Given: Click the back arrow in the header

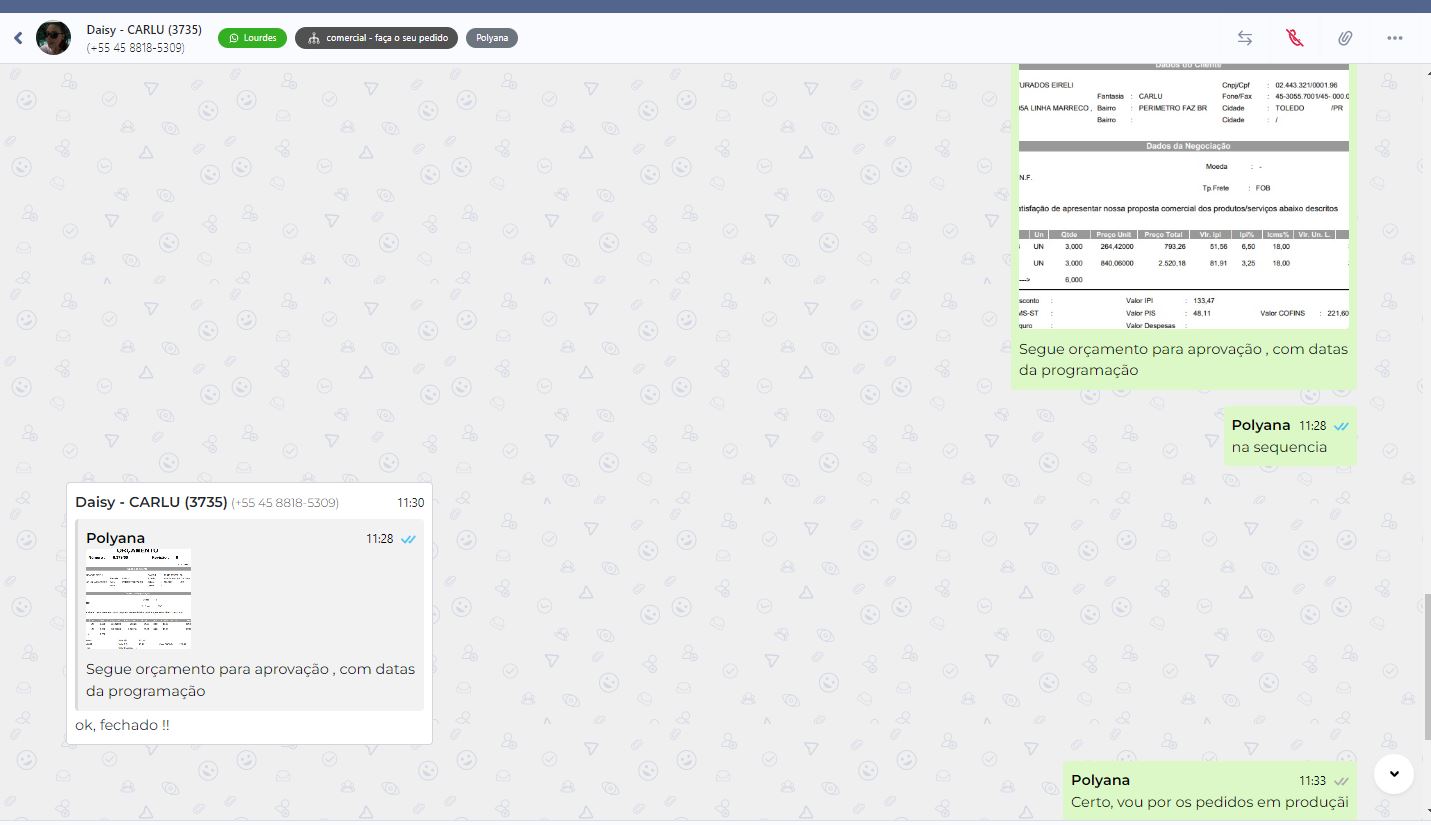Looking at the screenshot, I should click(18, 38).
